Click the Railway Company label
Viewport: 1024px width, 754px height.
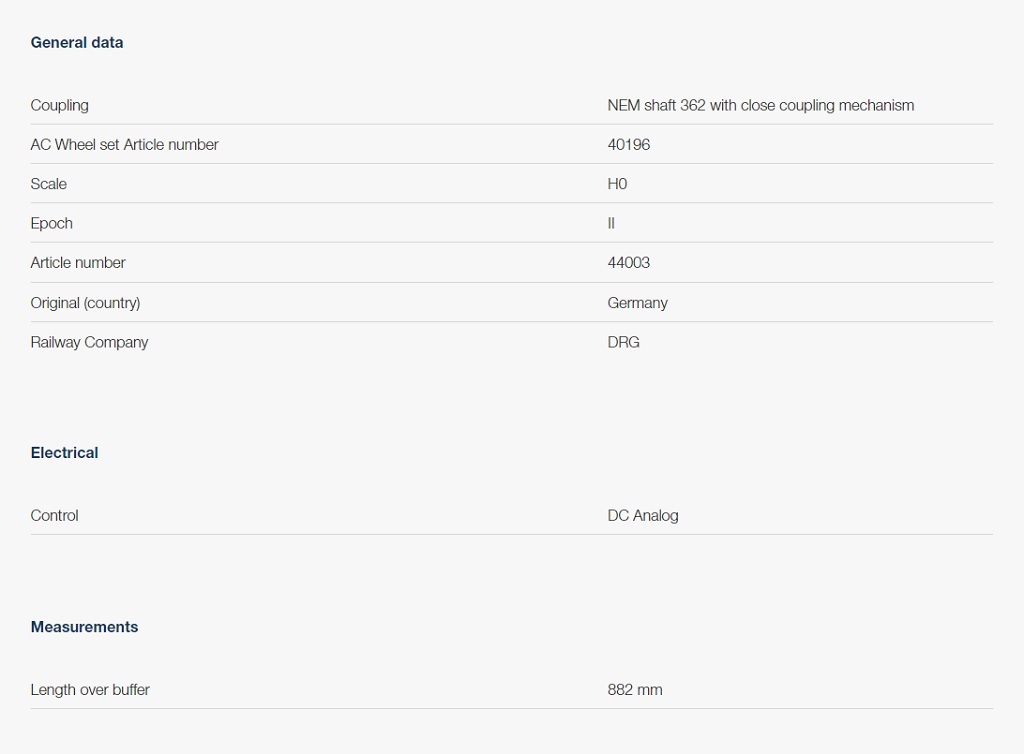[89, 342]
